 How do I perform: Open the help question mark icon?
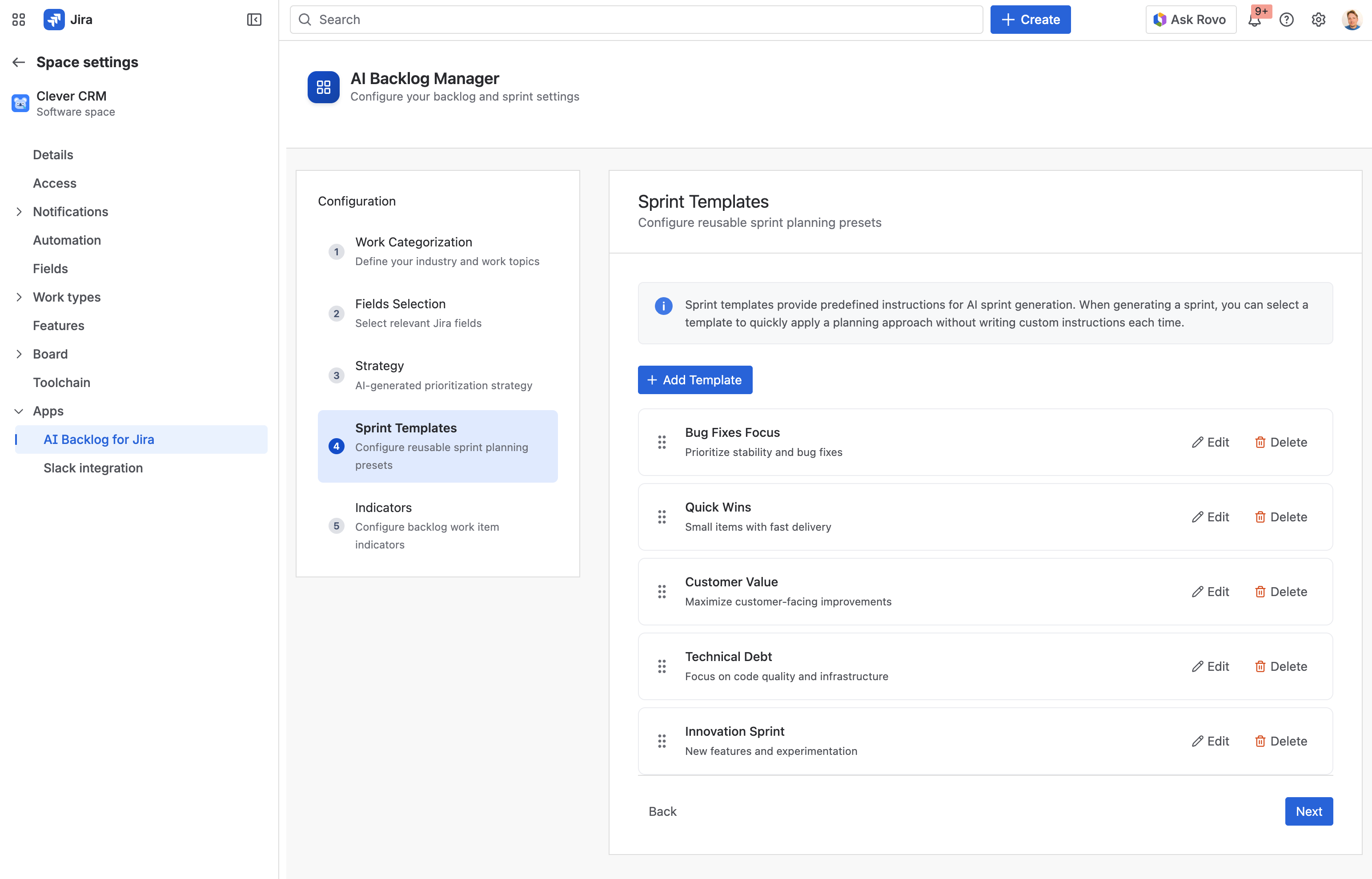[1287, 20]
